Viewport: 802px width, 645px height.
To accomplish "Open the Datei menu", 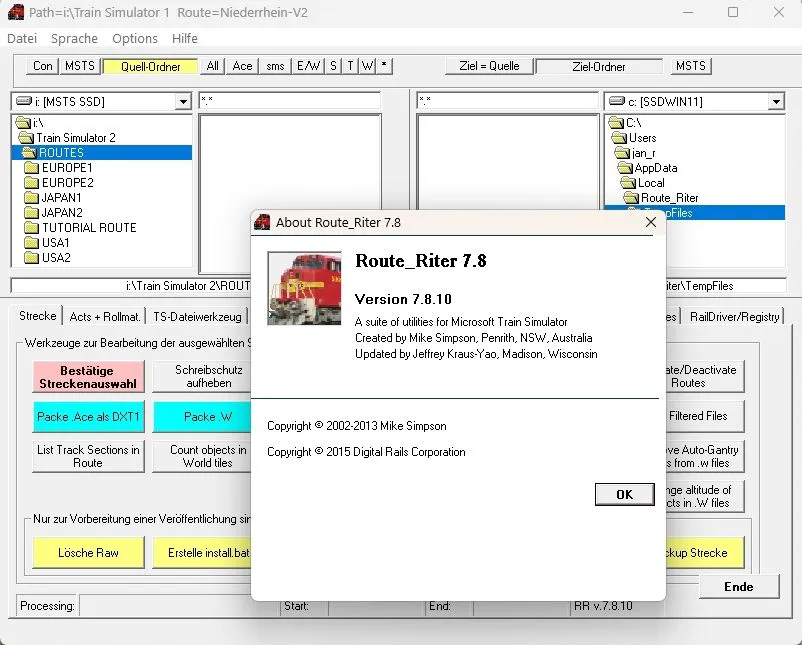I will coord(22,38).
